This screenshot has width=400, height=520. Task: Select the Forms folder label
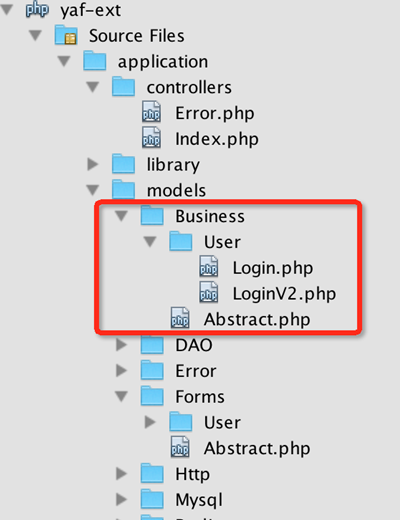pos(200,397)
